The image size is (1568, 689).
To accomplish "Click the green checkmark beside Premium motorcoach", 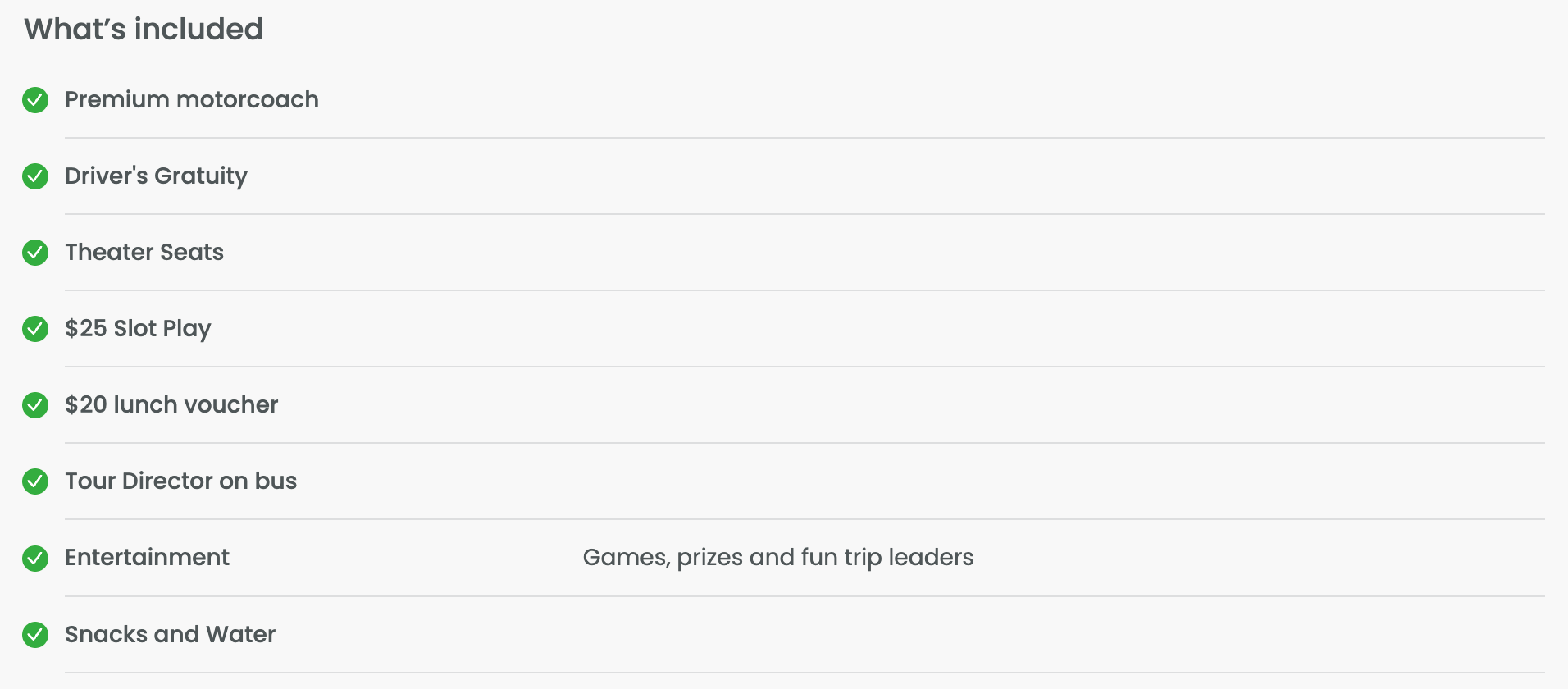I will (x=35, y=100).
